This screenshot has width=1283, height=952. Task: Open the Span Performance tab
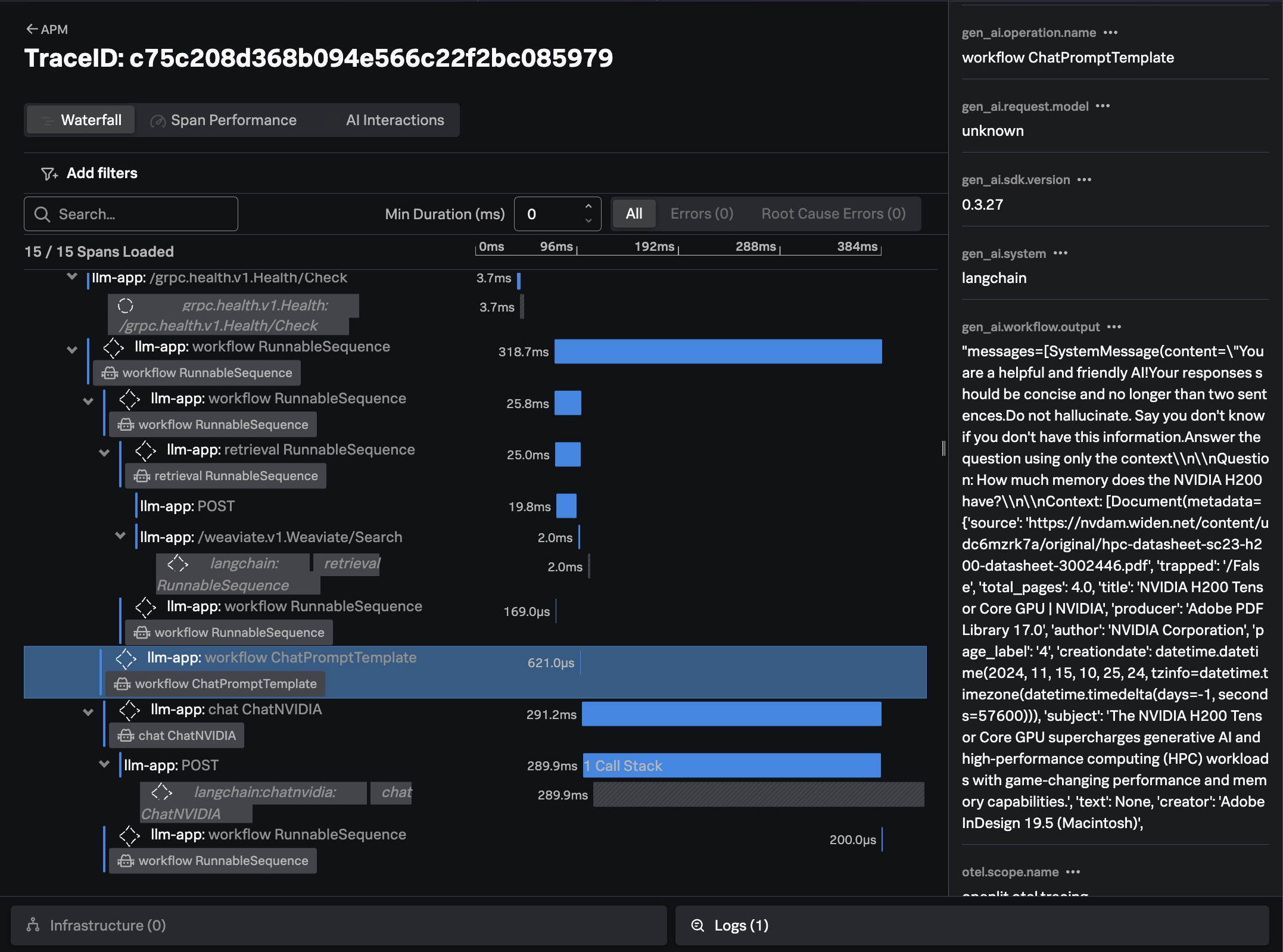click(x=233, y=120)
